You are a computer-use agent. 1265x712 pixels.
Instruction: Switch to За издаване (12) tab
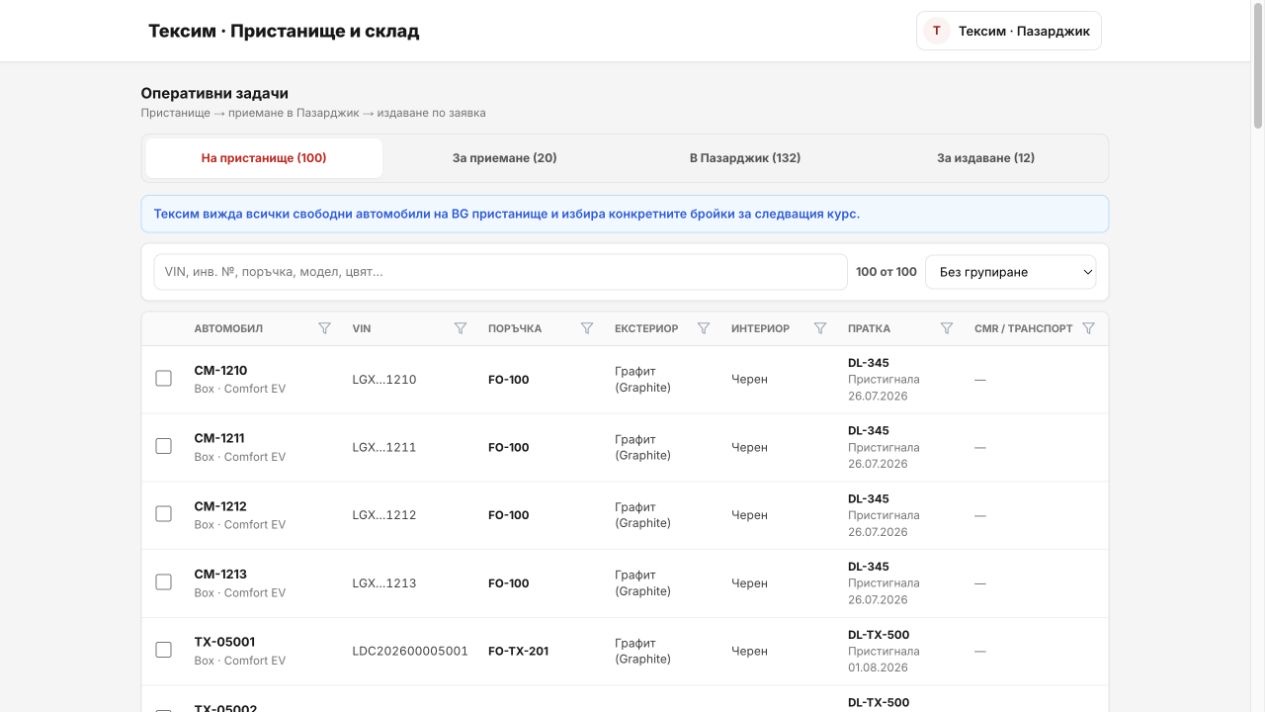coord(986,158)
